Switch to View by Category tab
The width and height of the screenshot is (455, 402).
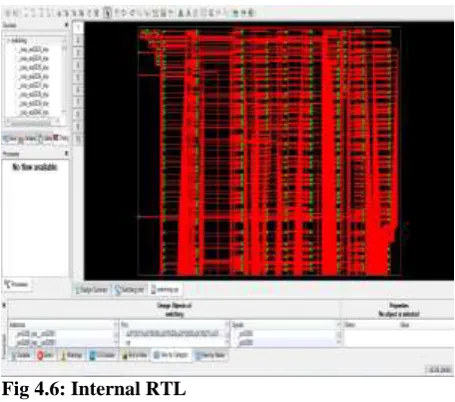coord(171,355)
